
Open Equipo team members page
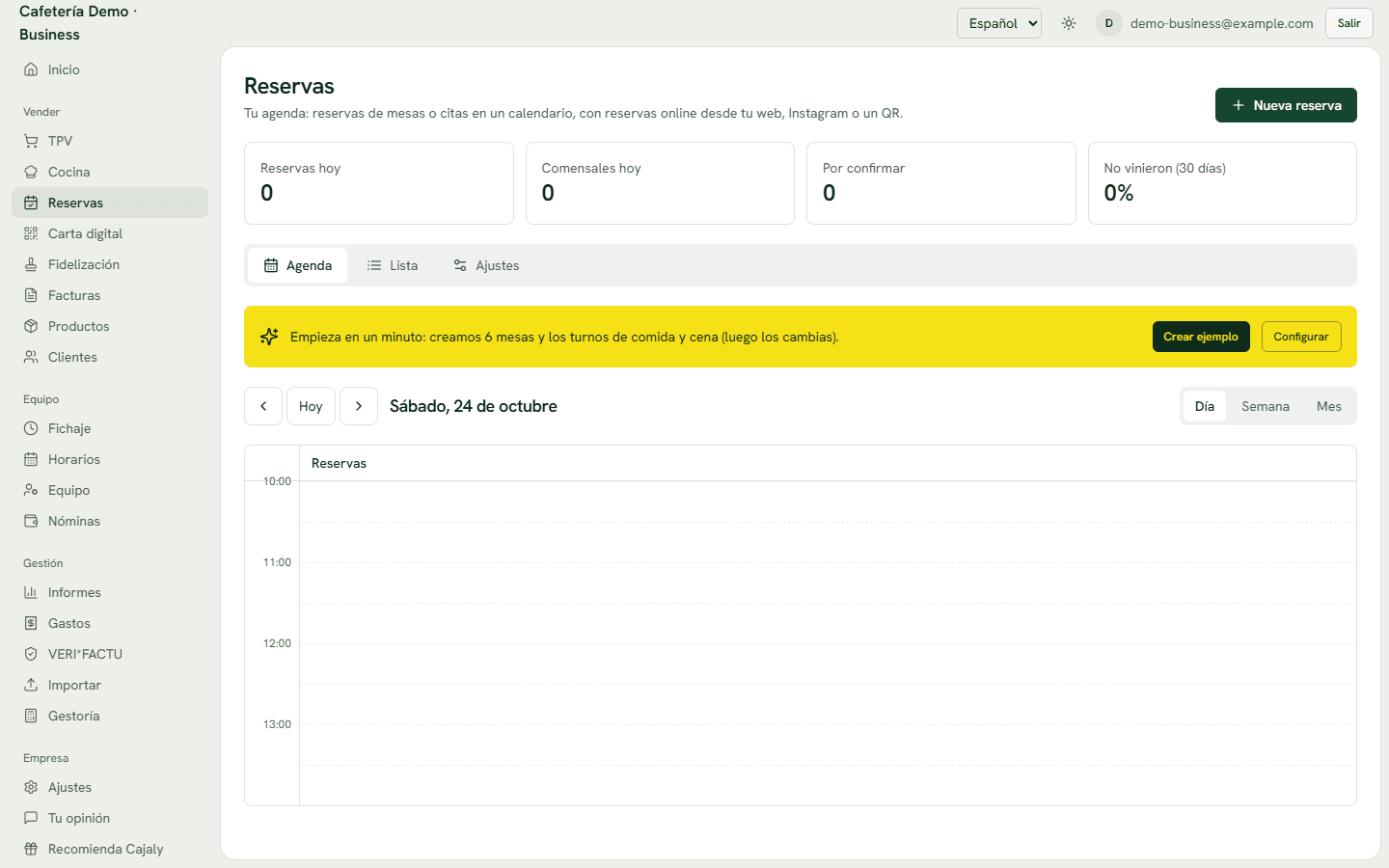click(110, 490)
